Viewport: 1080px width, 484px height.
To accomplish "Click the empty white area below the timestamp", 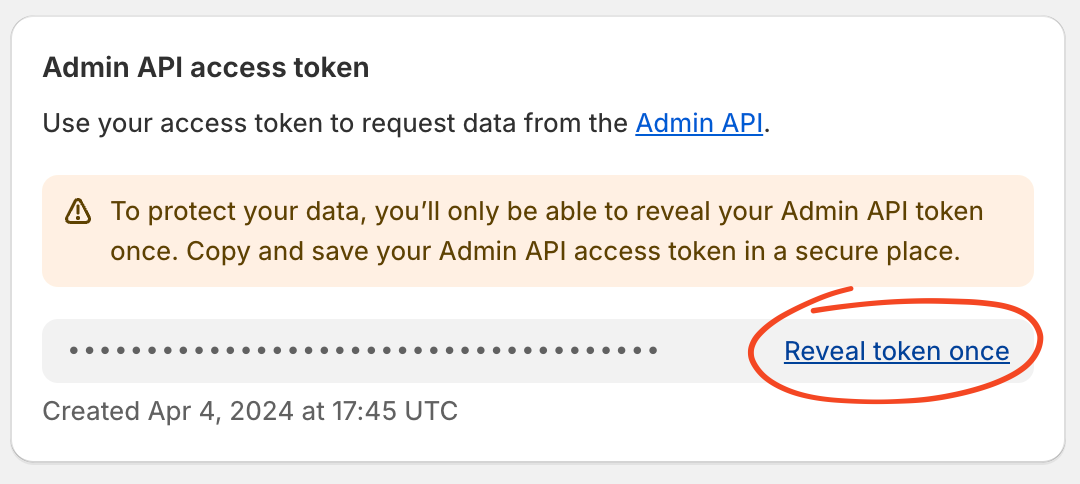I will coord(537,443).
